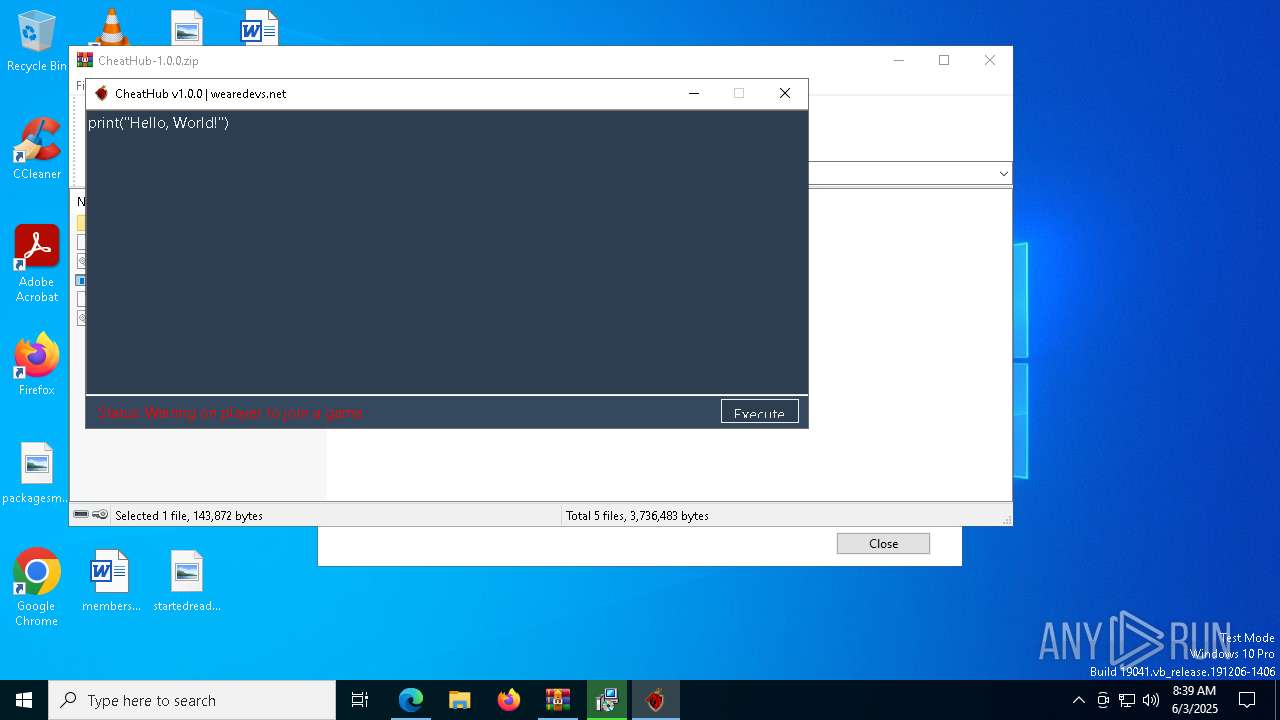
Task: Select Adobe Acrobat desktop shortcut
Action: pos(37,264)
